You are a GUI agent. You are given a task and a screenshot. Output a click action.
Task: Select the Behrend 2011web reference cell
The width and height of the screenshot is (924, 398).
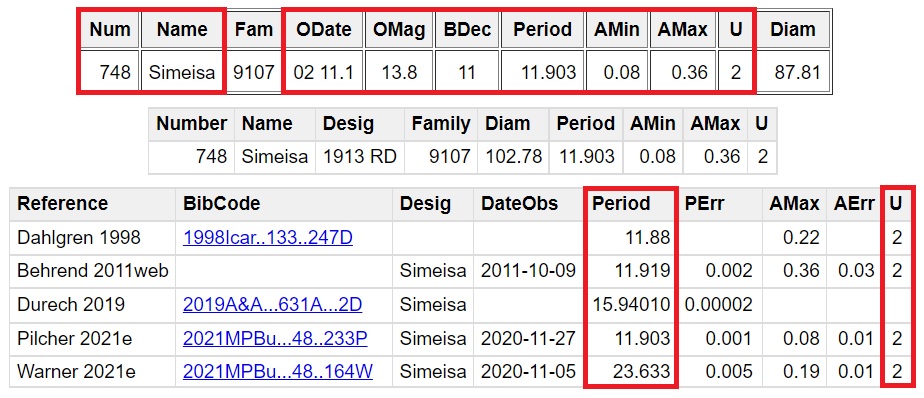tap(93, 271)
